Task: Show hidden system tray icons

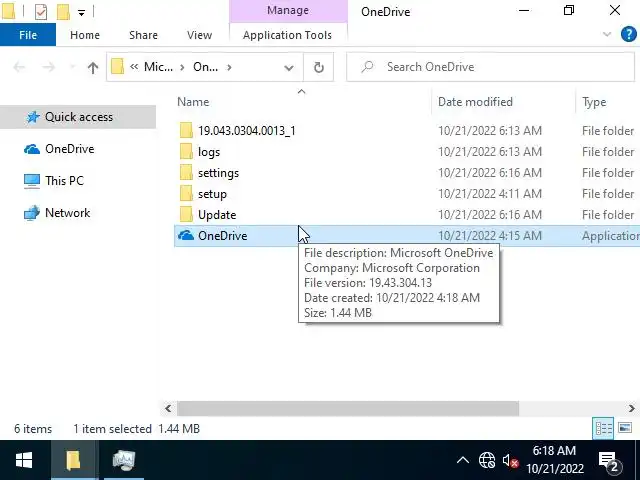Action: pos(463,460)
